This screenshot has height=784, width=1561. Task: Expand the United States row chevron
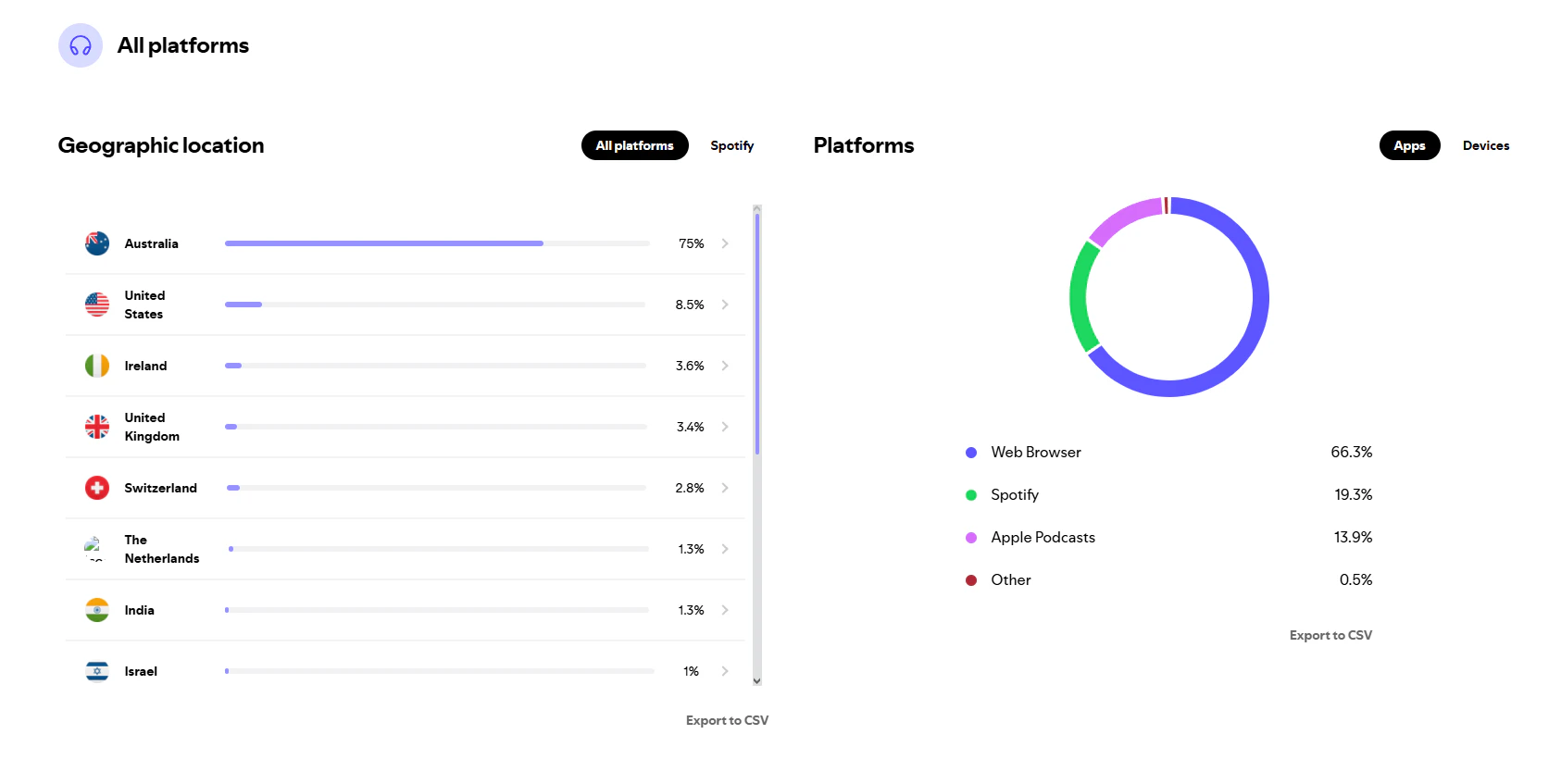(725, 305)
